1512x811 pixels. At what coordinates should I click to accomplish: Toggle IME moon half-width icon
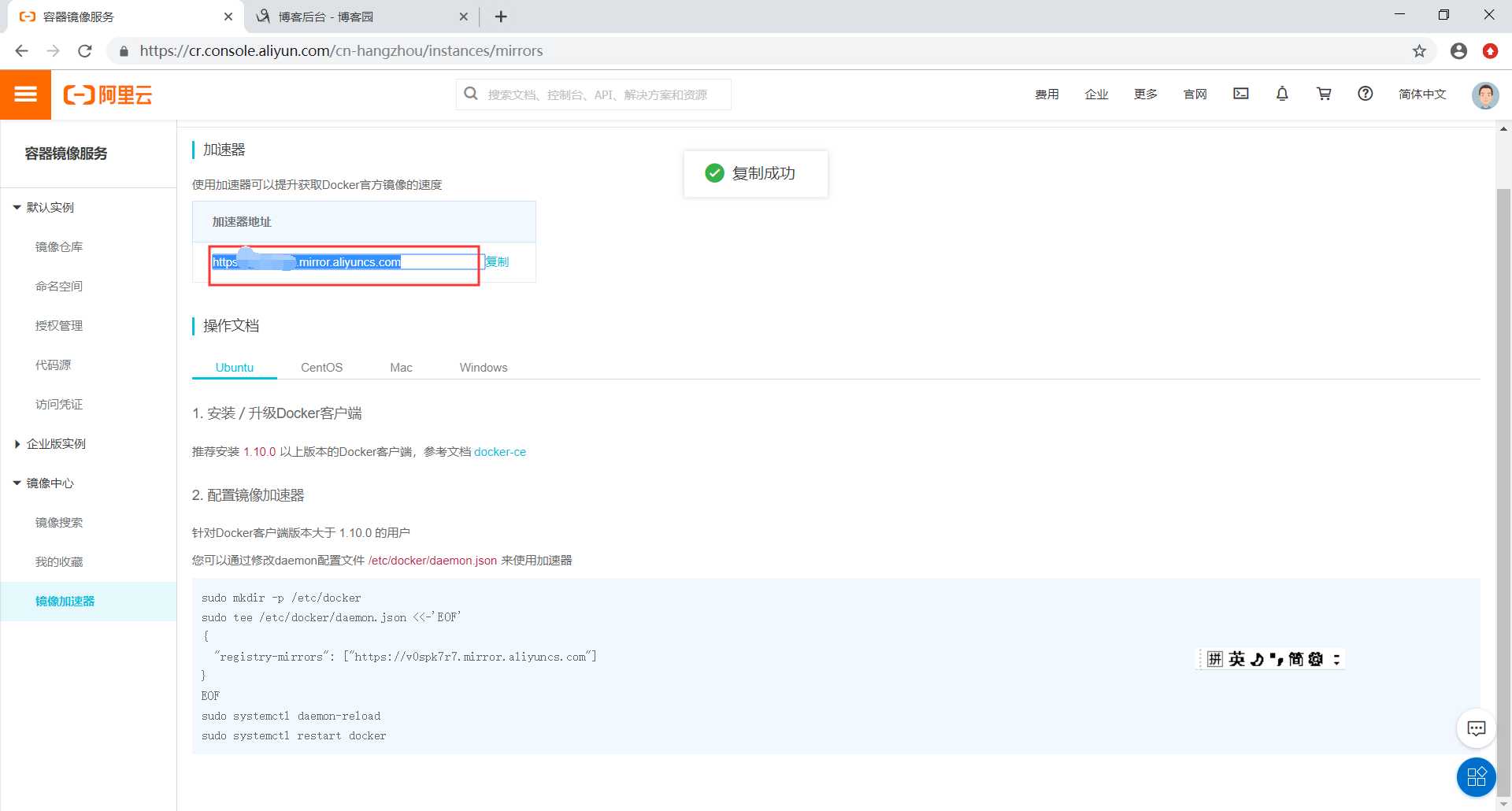(1258, 659)
